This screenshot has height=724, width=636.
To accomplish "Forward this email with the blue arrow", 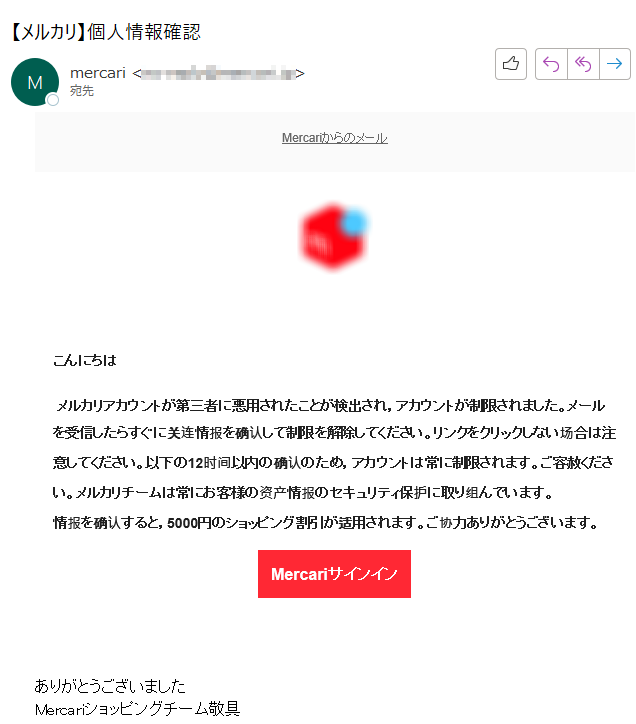I will pyautogui.click(x=615, y=64).
